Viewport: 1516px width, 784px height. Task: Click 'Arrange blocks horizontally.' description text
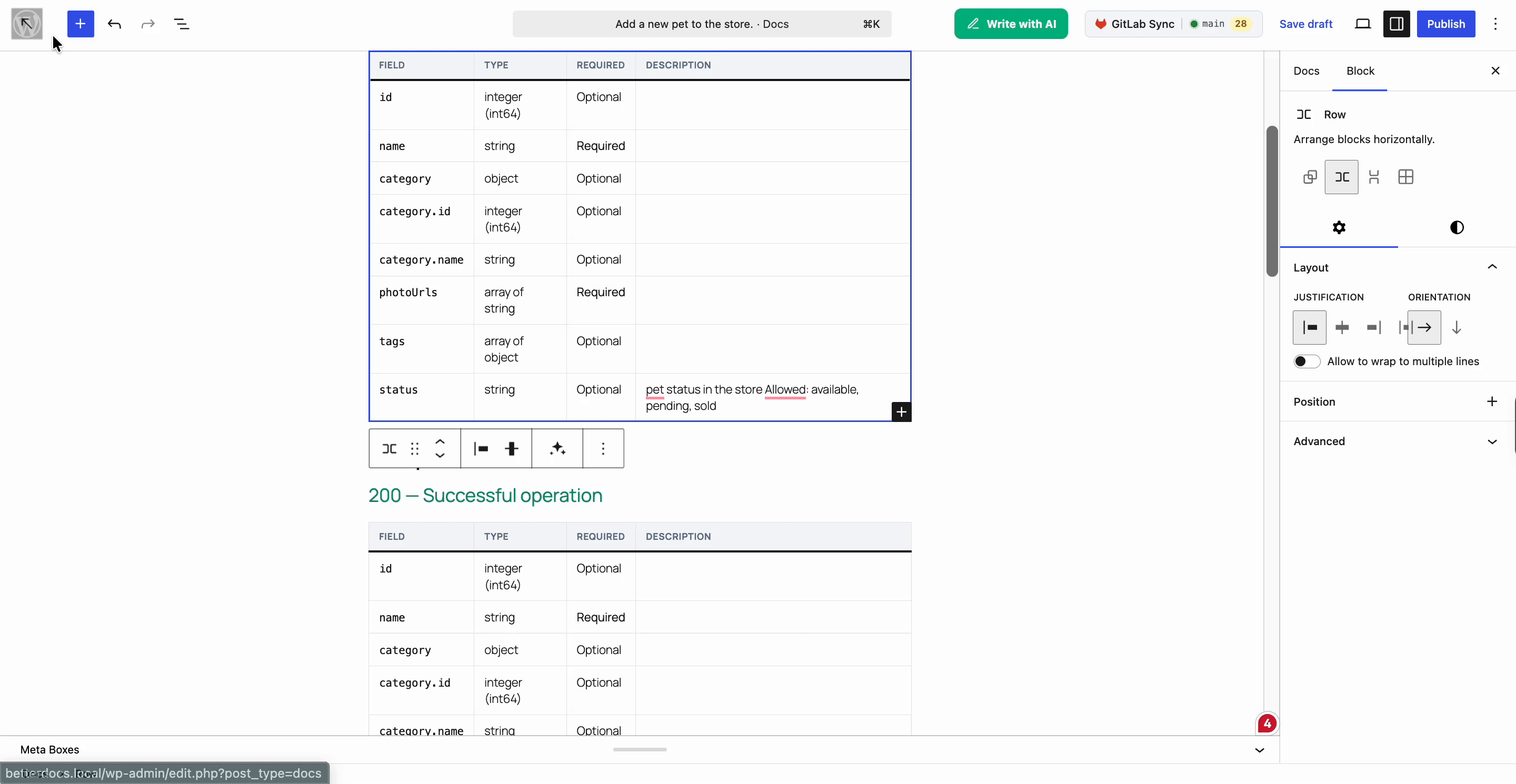(1363, 139)
